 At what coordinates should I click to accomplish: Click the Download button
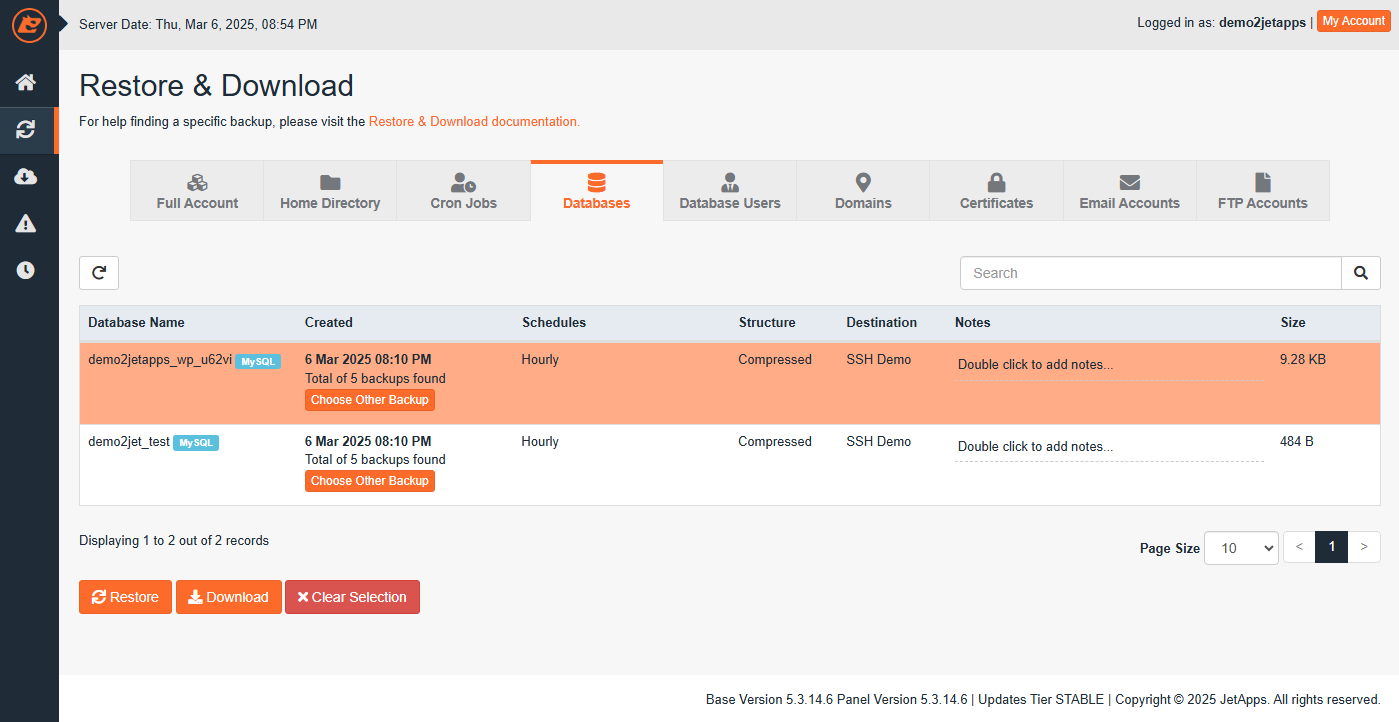point(228,597)
